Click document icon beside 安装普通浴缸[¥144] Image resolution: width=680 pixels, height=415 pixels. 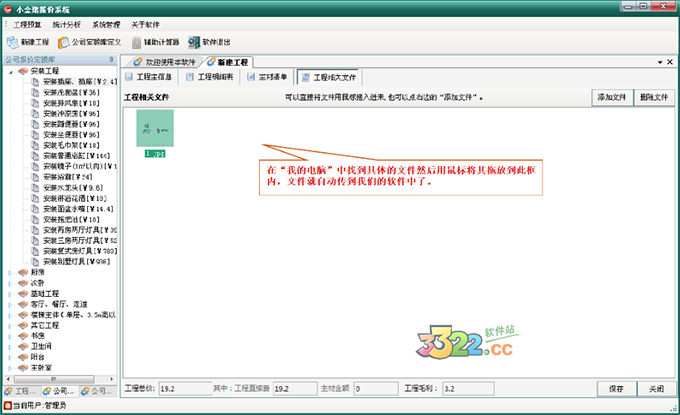click(x=35, y=156)
